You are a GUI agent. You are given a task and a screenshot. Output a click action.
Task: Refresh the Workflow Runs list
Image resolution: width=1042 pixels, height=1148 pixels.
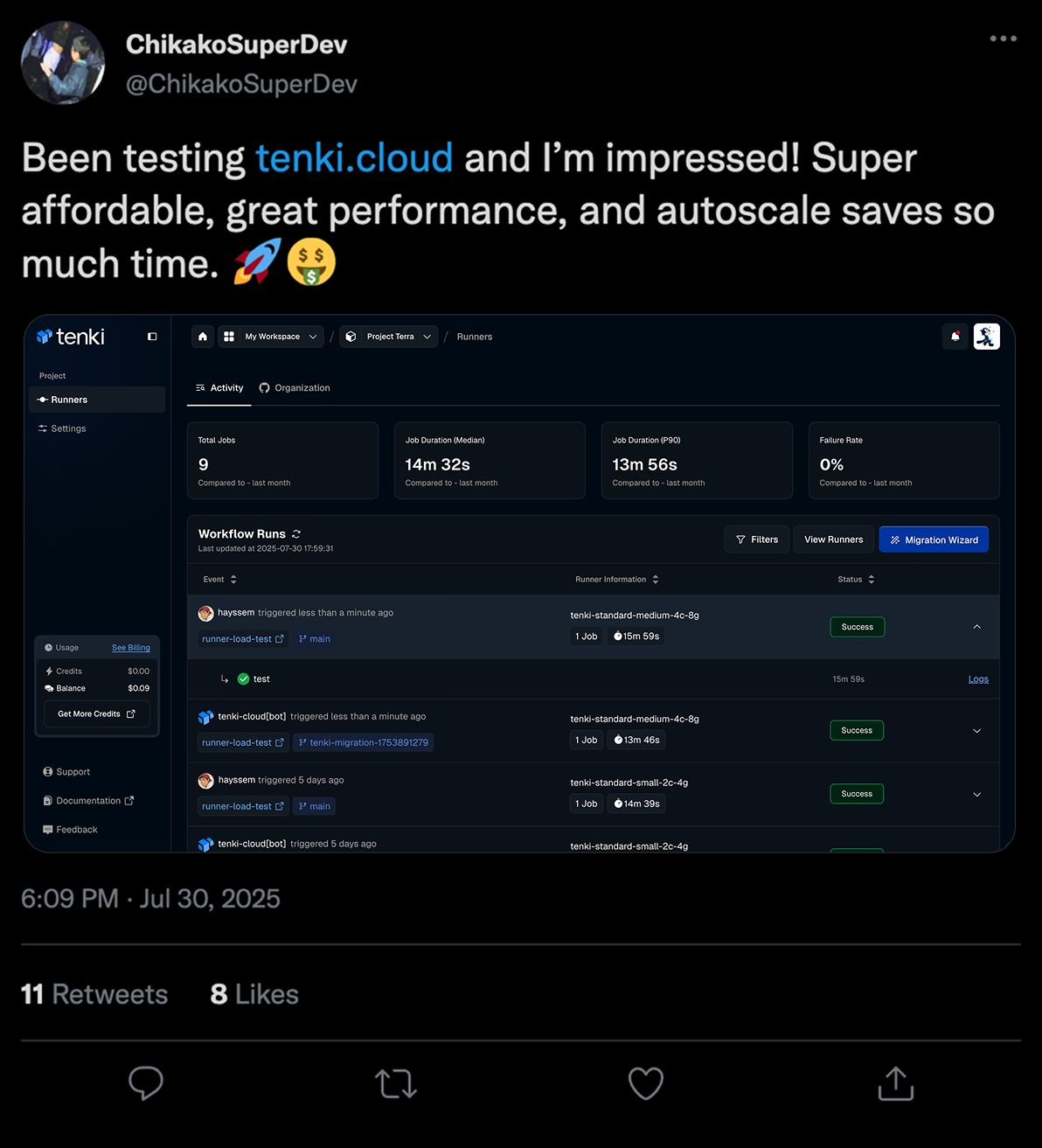[x=296, y=534]
